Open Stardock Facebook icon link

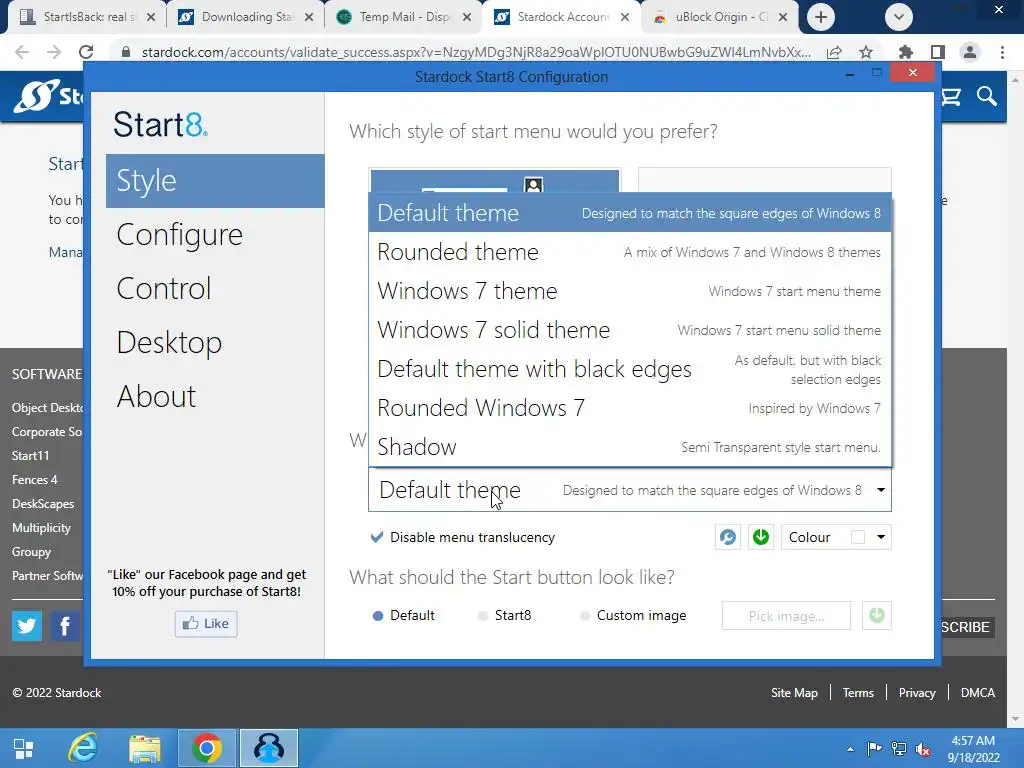(x=65, y=626)
